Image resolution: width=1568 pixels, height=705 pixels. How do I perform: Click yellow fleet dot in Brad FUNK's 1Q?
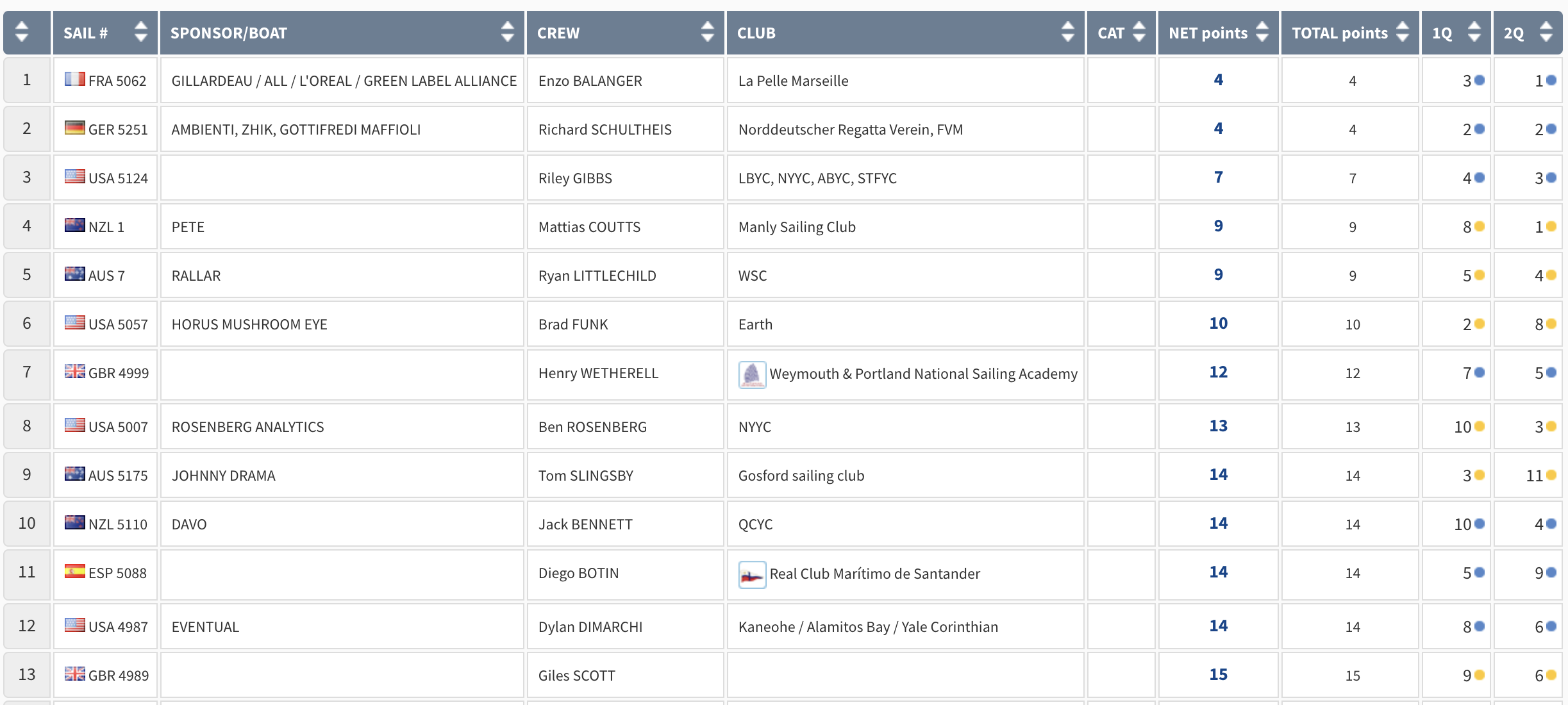(x=1480, y=324)
